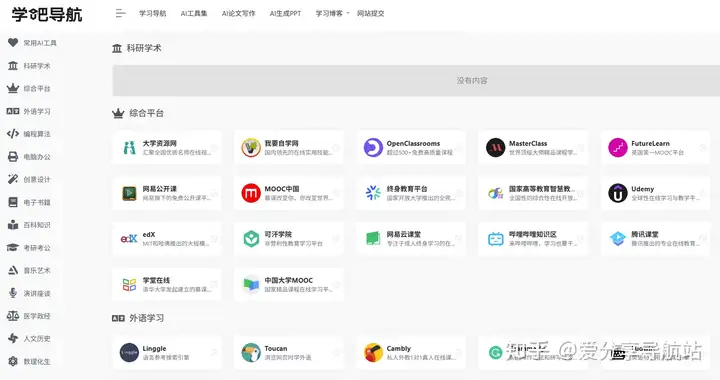Open the MOOC中国 card

click(289, 193)
